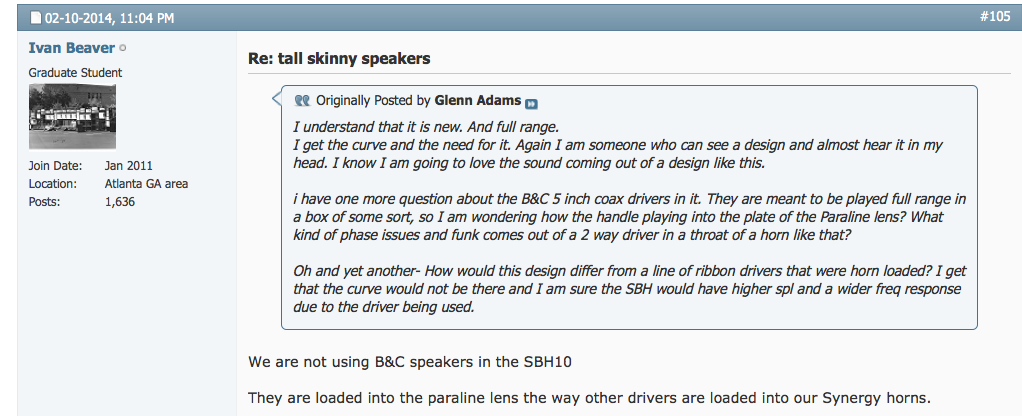Select the Glenn Adams name in the quote header
Image resolution: width=1022 pixels, height=416 pixels.
pos(478,100)
